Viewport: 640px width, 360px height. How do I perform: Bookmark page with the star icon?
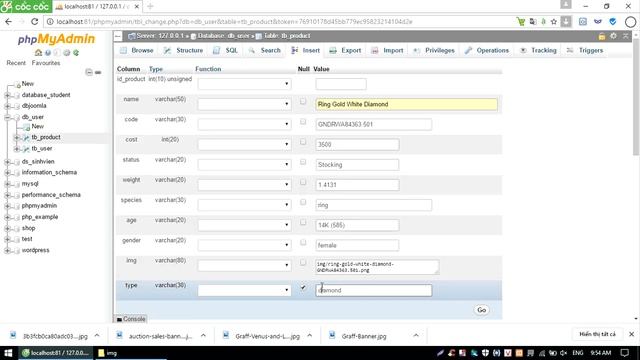pyautogui.click(x=554, y=22)
